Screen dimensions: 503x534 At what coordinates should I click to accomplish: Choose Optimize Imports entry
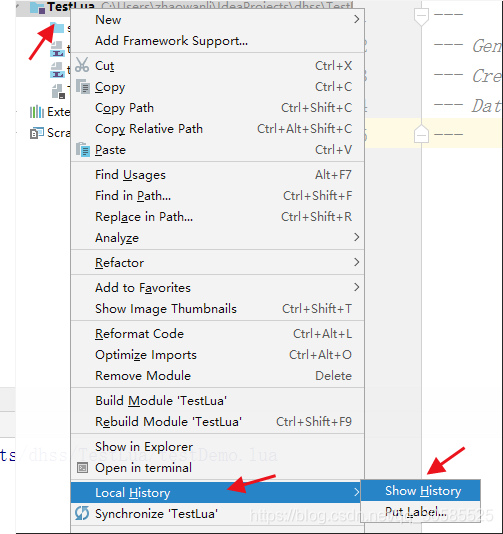[217, 355]
